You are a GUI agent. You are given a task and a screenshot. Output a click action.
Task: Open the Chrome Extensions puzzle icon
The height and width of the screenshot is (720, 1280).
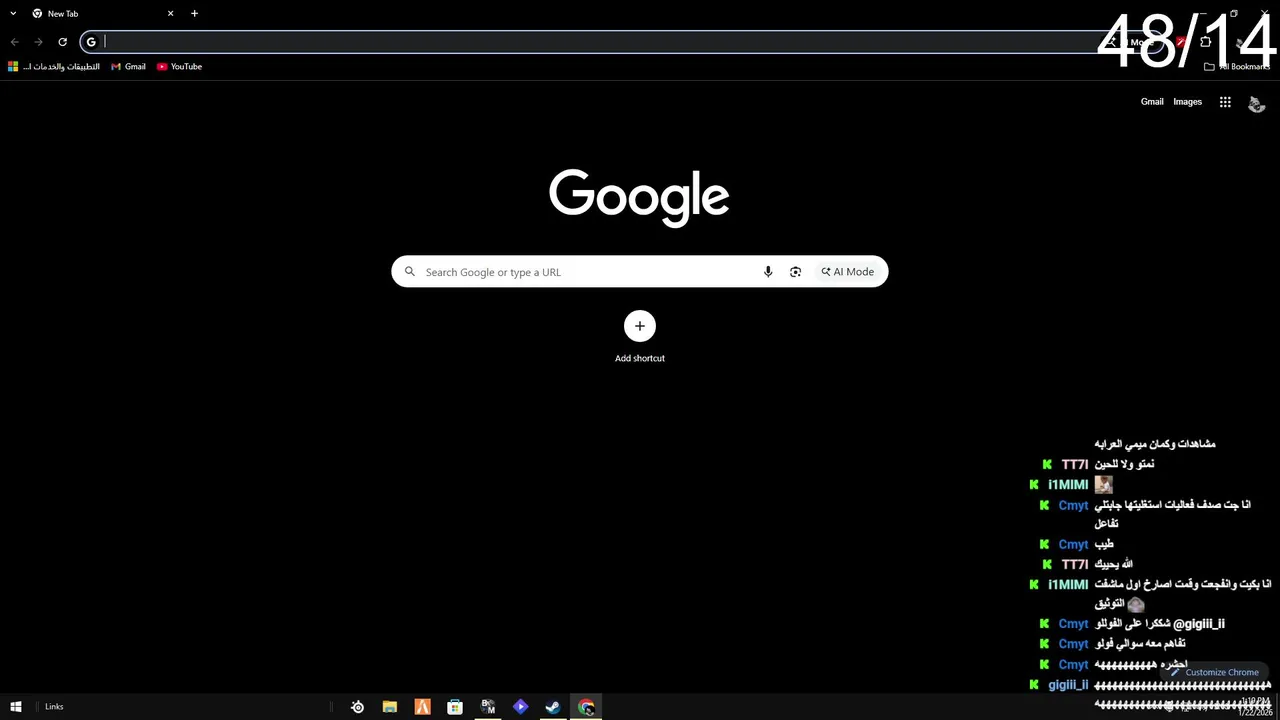click(1205, 42)
